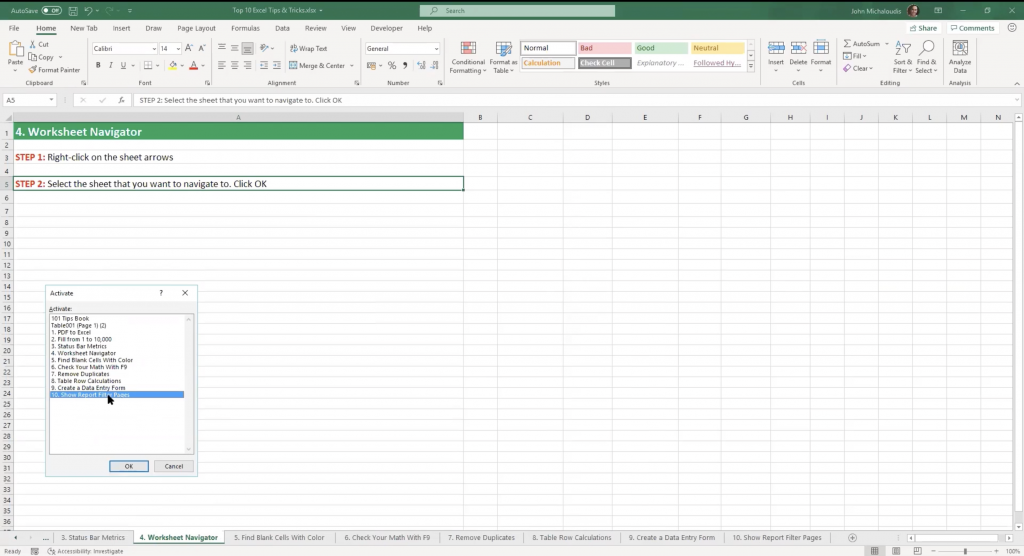Apply the Good cell style
The height and width of the screenshot is (556, 1024).
pyautogui.click(x=661, y=48)
